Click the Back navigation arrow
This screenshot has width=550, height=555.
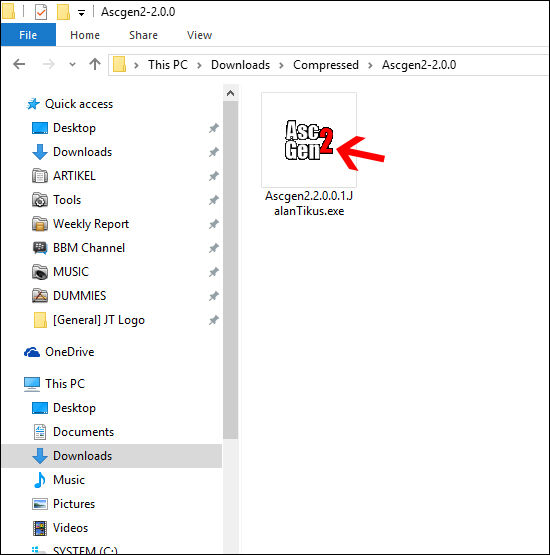19,64
